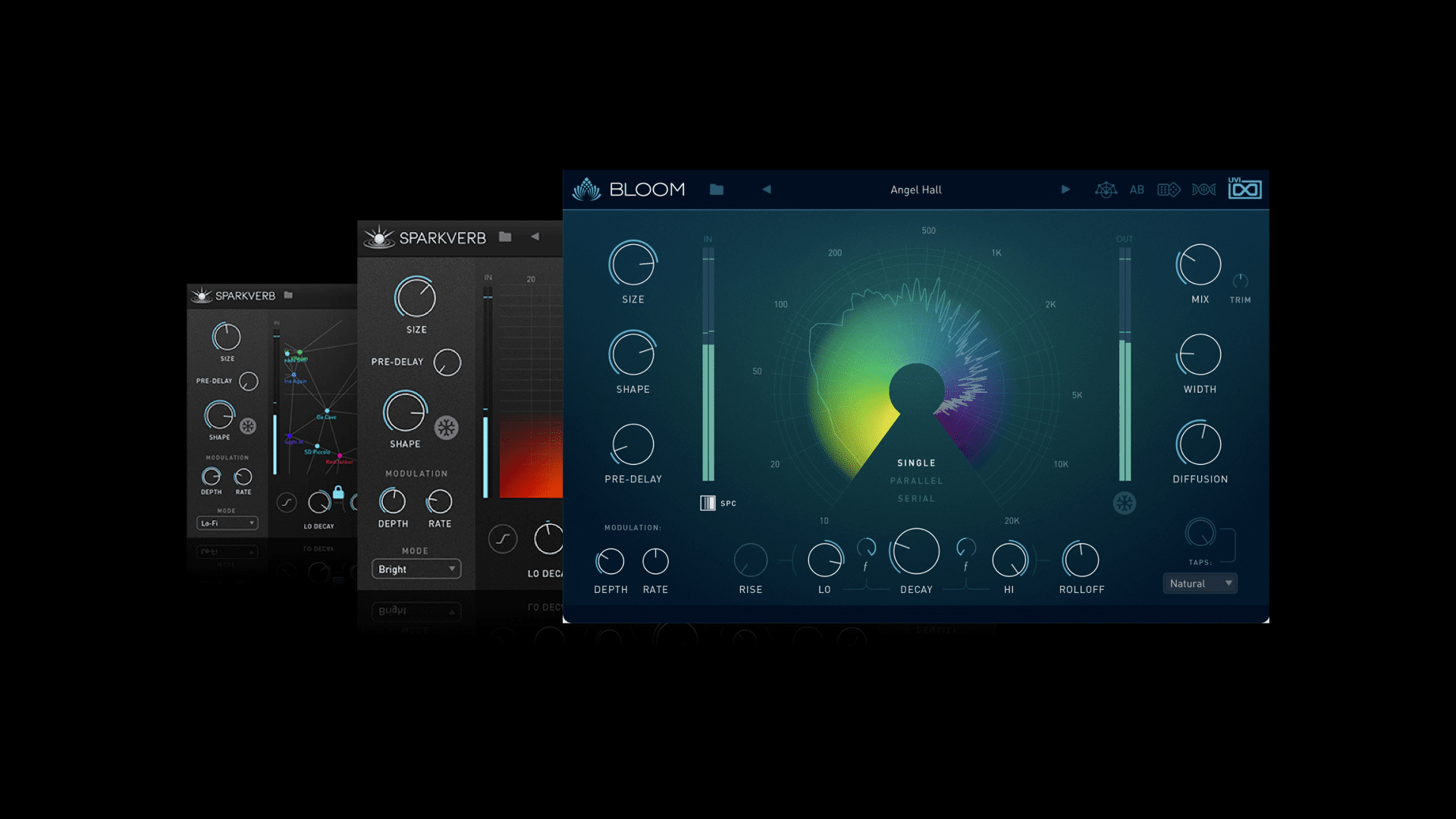
Task: Open the Taps Natural dropdown
Action: click(1200, 583)
